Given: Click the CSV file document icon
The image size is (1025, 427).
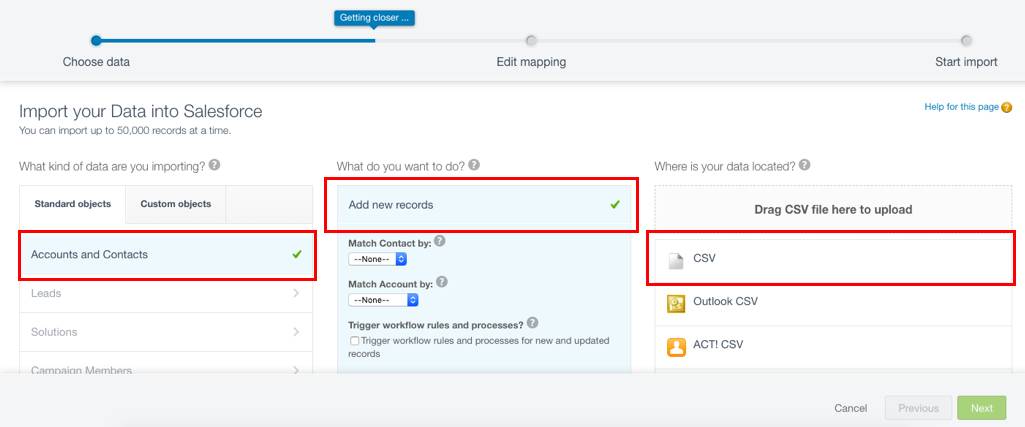Looking at the screenshot, I should [x=675, y=260].
